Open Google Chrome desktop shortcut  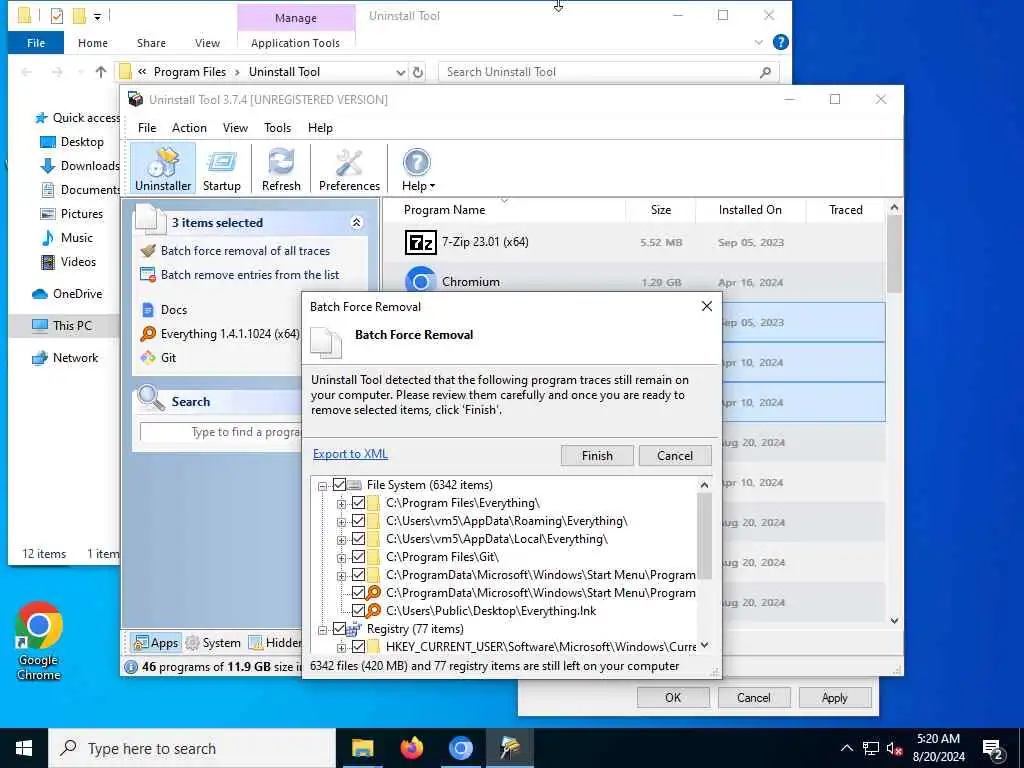[x=39, y=641]
